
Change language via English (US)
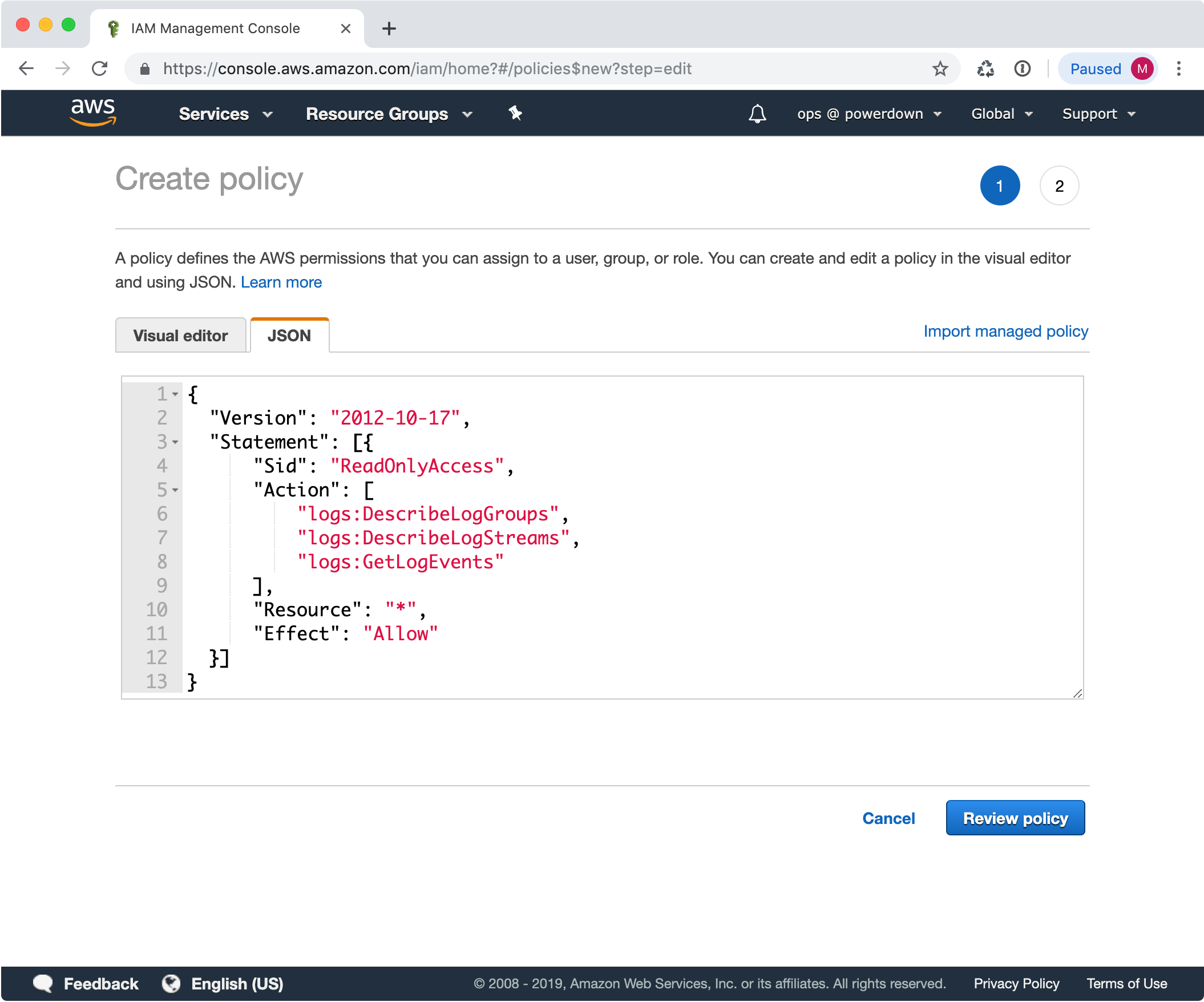pos(237,984)
